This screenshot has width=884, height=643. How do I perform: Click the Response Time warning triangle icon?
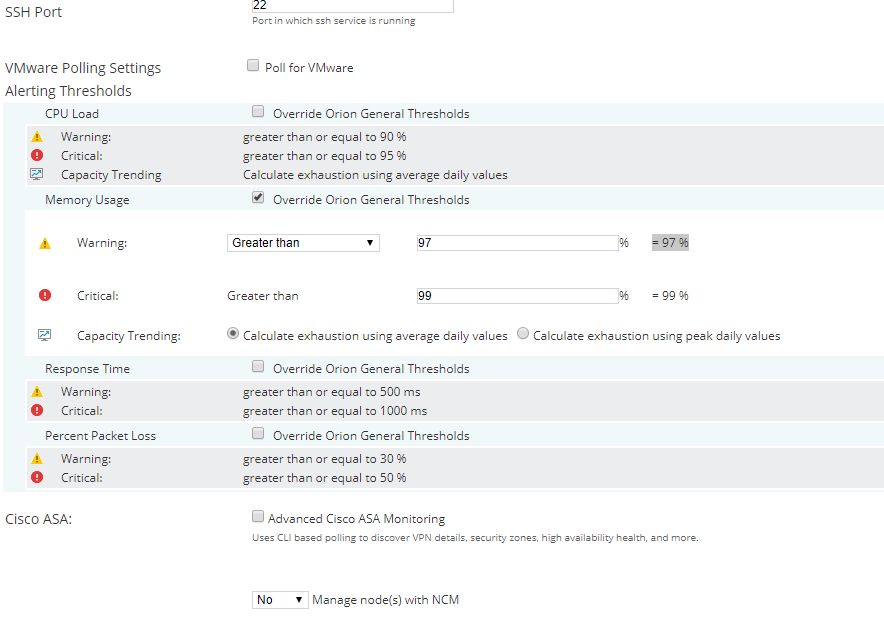pos(37,391)
